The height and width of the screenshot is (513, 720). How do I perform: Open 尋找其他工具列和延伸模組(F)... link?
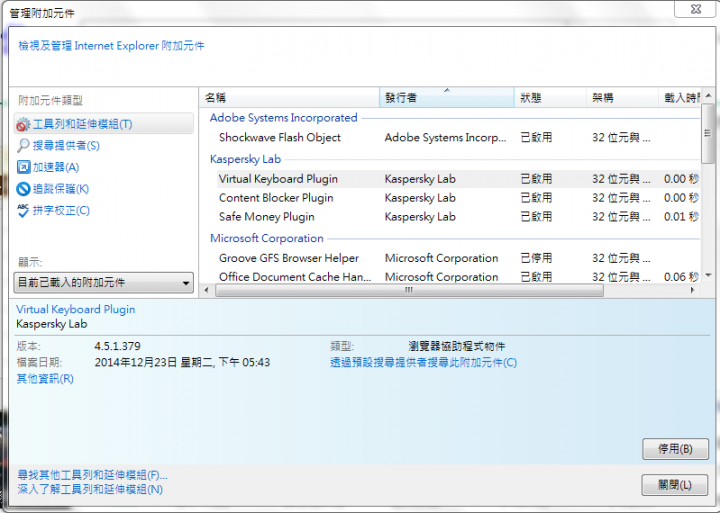(92, 474)
